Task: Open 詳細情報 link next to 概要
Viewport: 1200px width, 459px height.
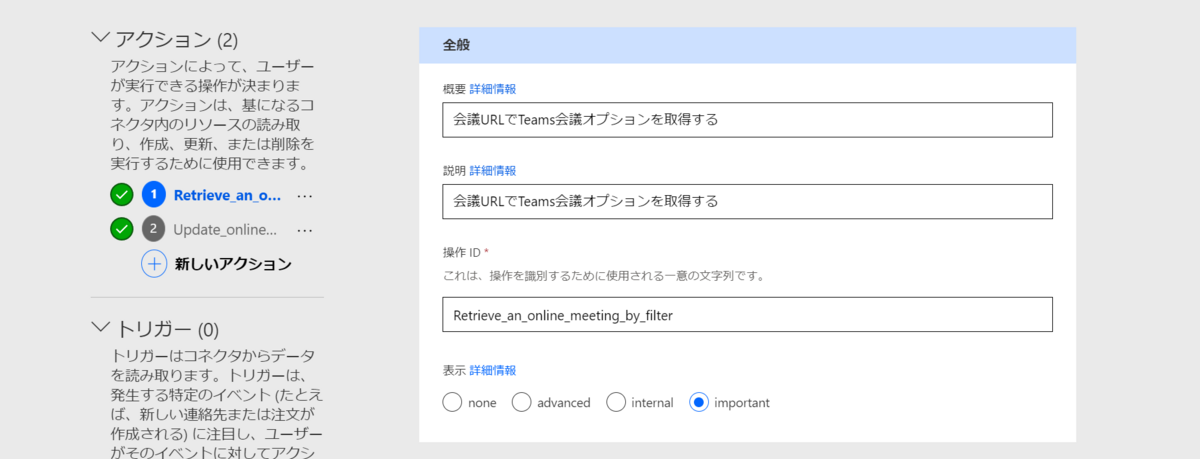Action: click(493, 89)
